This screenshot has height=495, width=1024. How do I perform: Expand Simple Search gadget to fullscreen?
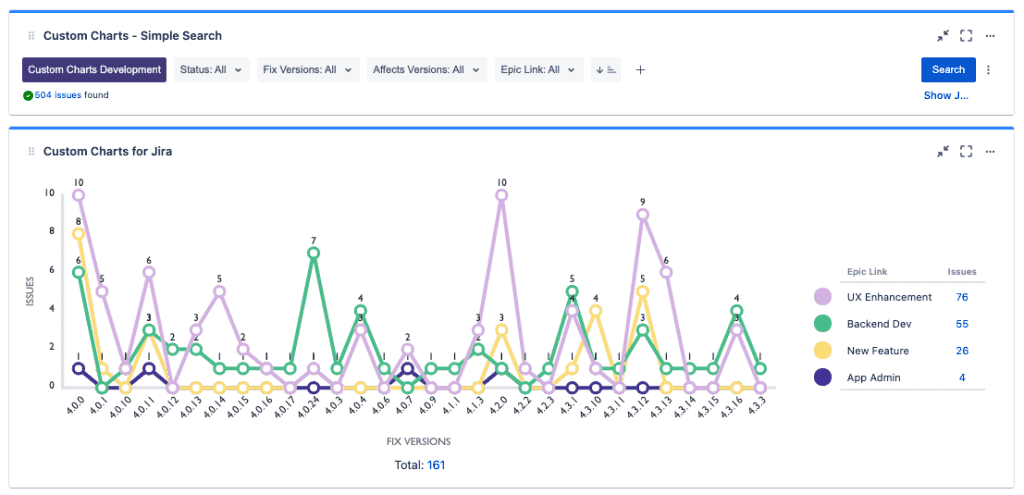click(966, 36)
